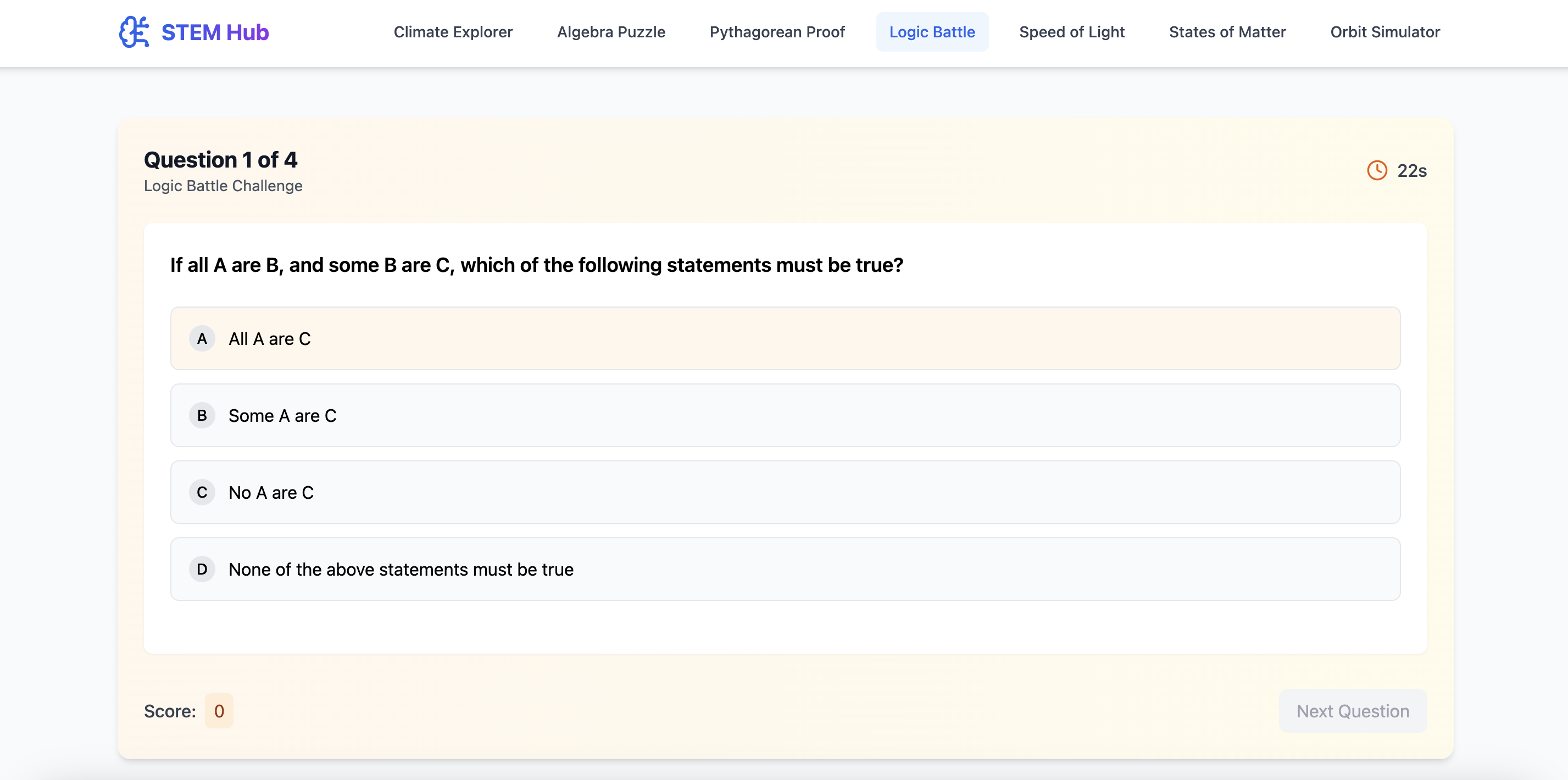Go to the Pythagorean Proof tab
Image resolution: width=1568 pixels, height=780 pixels.
[777, 32]
